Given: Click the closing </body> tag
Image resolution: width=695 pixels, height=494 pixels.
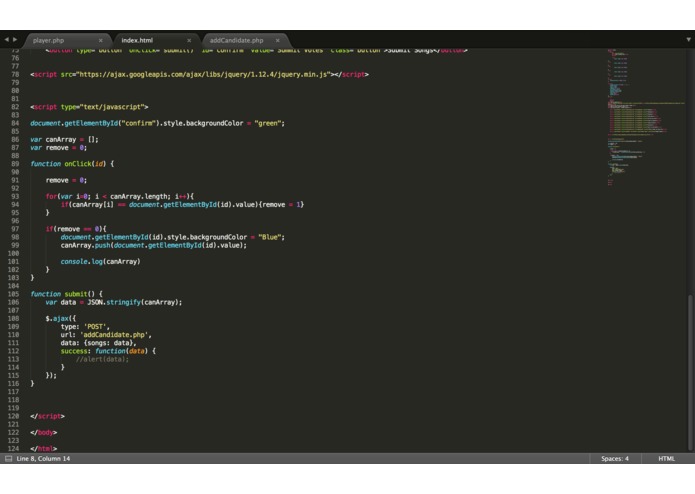Looking at the screenshot, I should tap(43, 433).
